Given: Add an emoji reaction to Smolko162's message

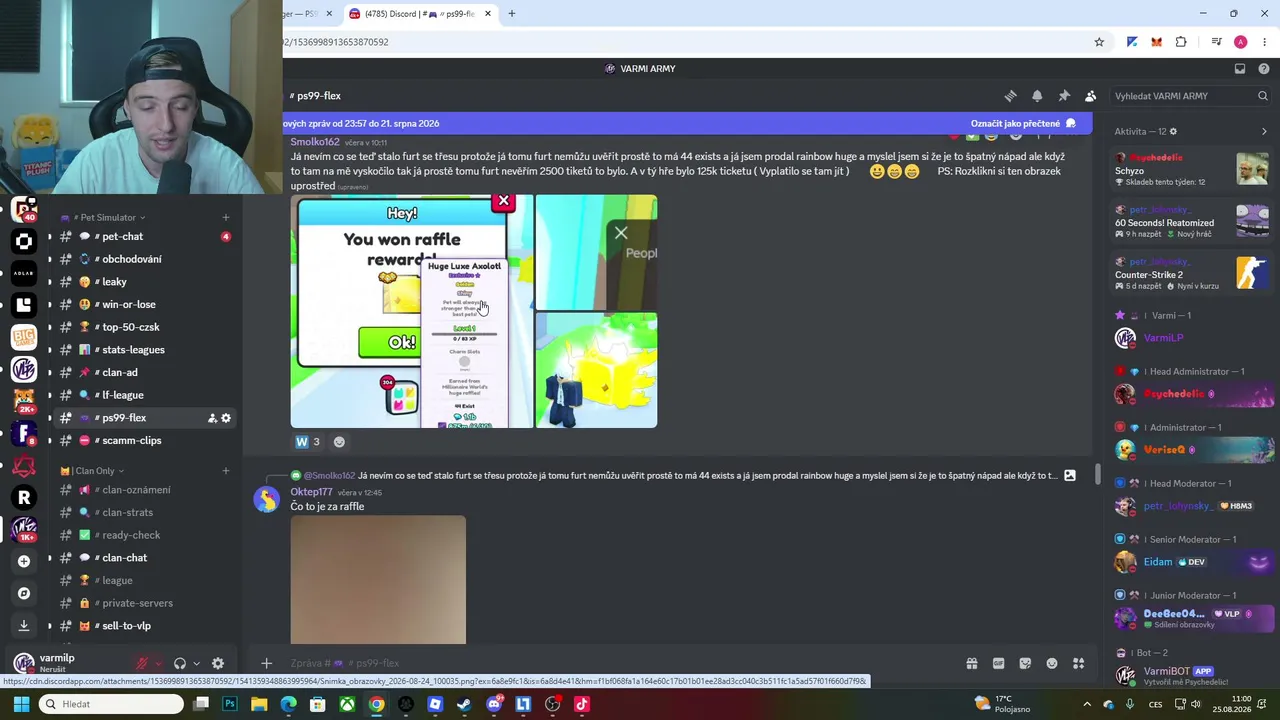Looking at the screenshot, I should [339, 442].
